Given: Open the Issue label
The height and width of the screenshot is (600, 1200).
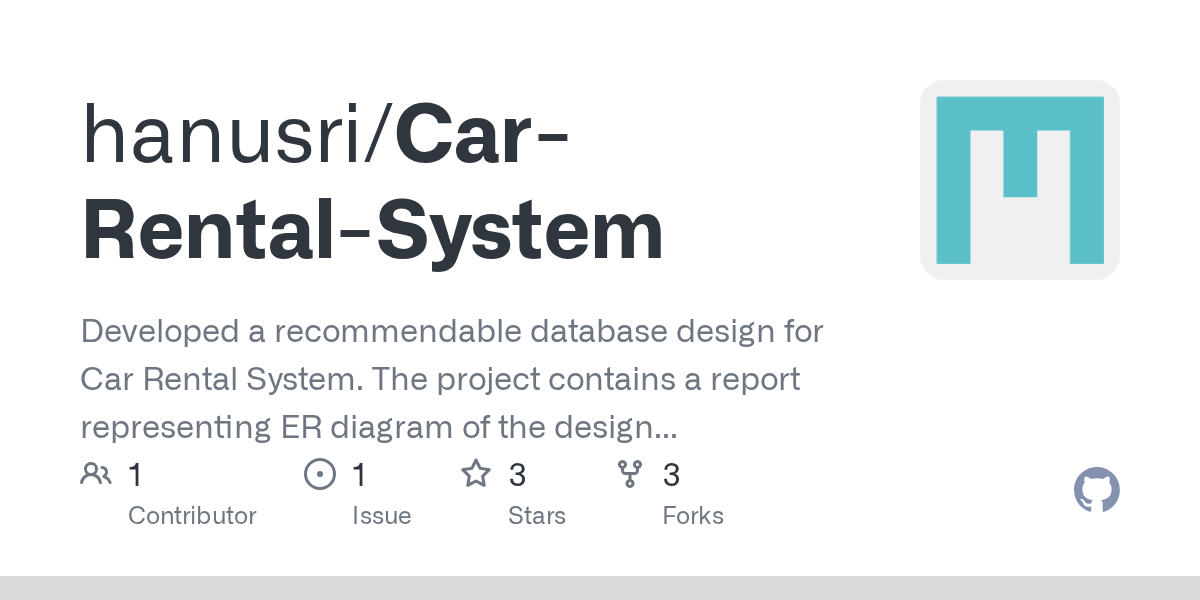Looking at the screenshot, I should [x=381, y=516].
